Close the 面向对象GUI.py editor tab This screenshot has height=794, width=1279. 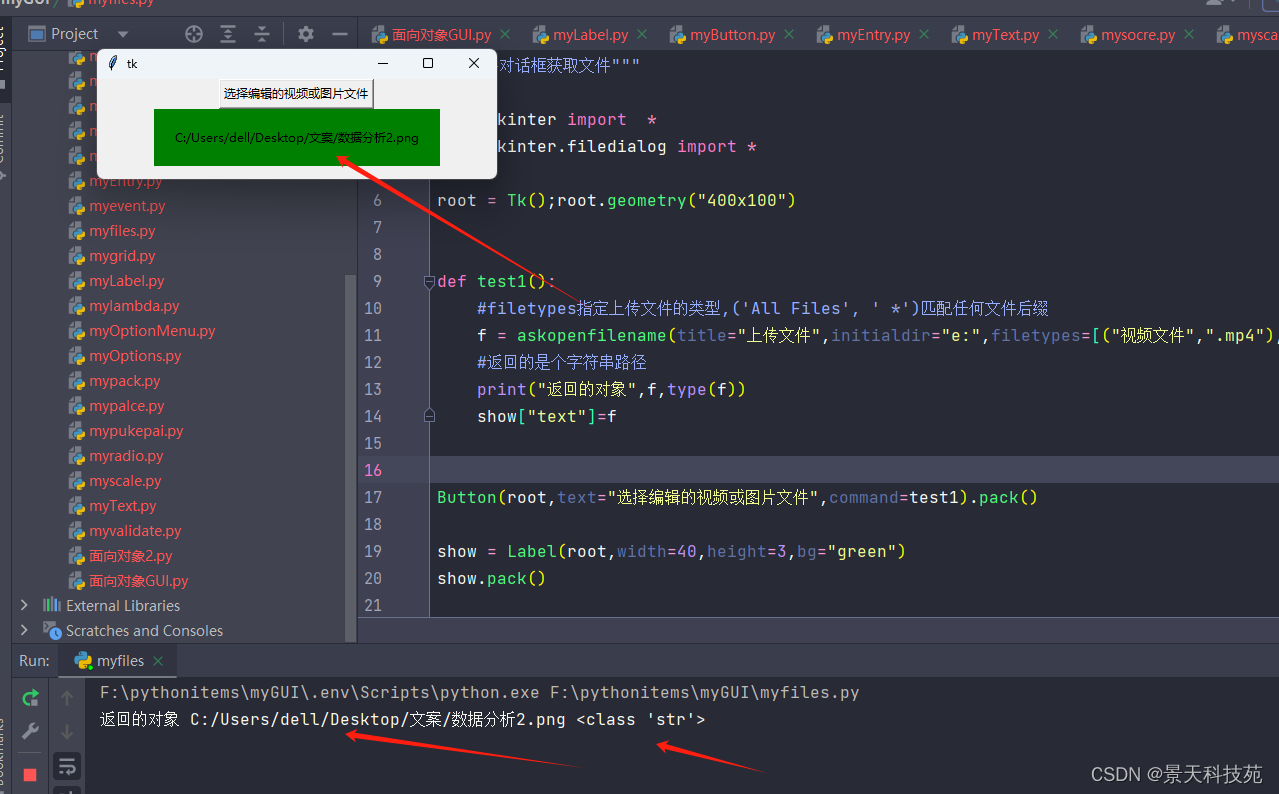(505, 34)
